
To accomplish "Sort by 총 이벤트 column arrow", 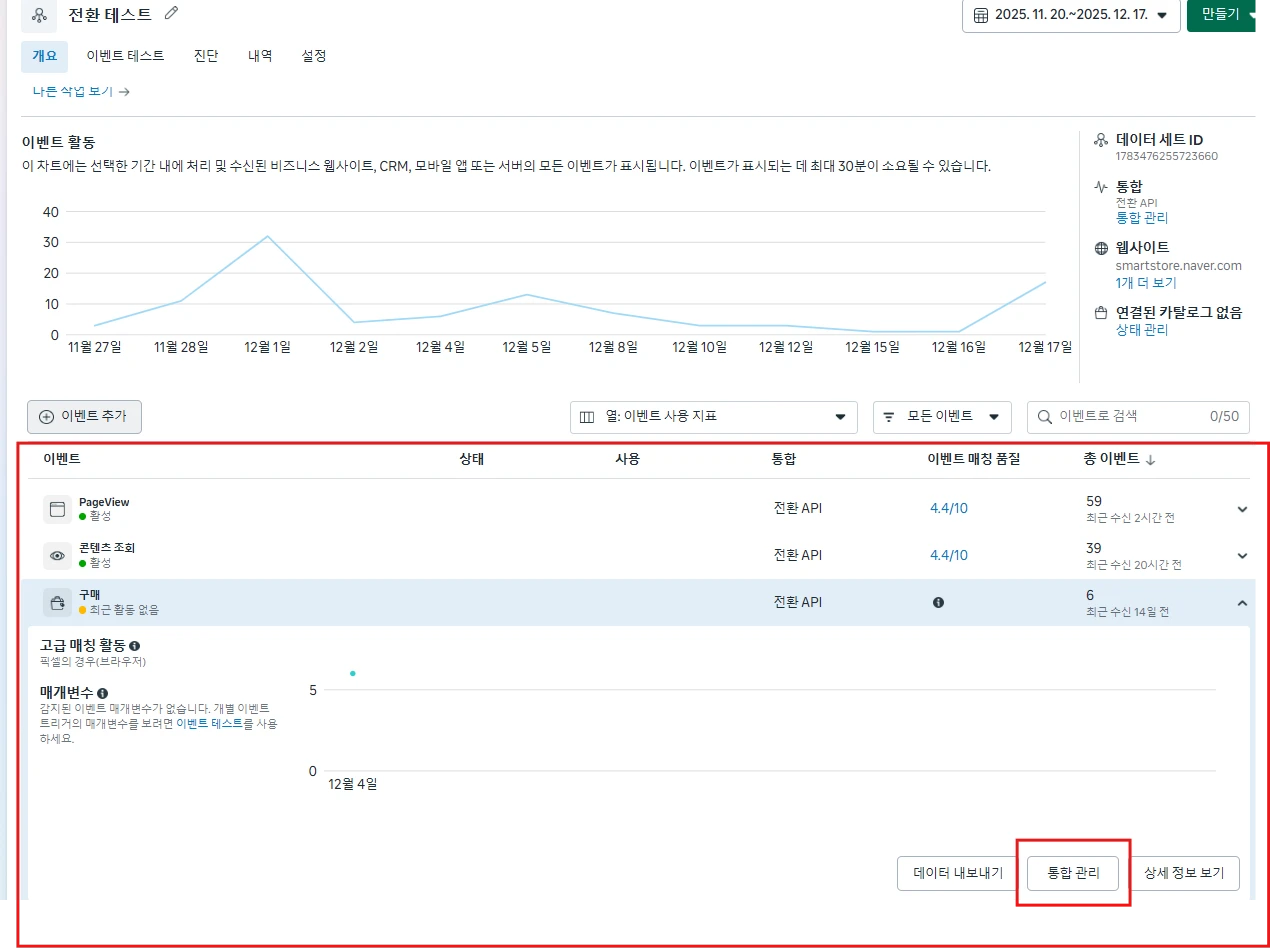I will coord(1150,460).
